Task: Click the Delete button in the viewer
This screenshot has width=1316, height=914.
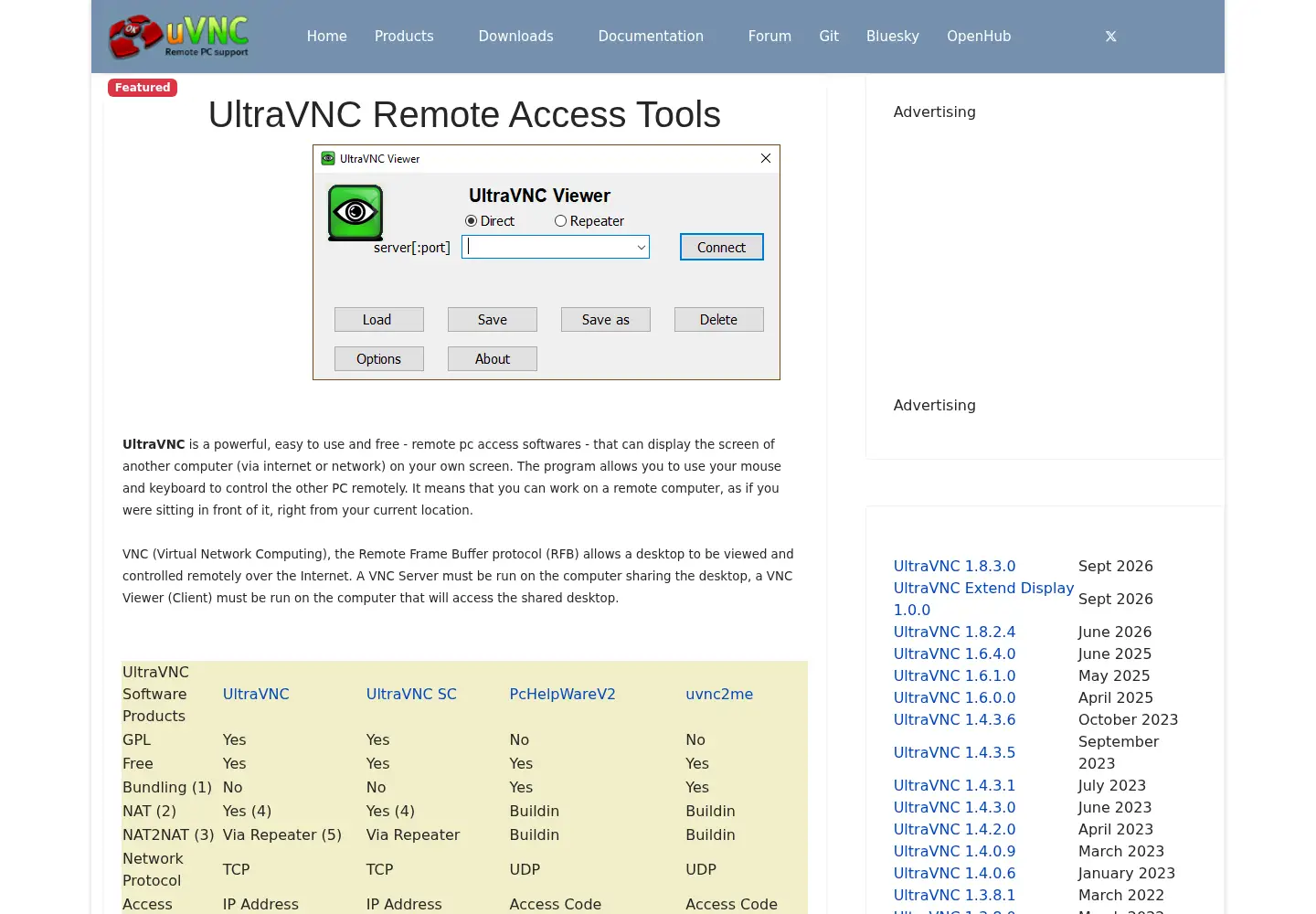Action: point(719,319)
